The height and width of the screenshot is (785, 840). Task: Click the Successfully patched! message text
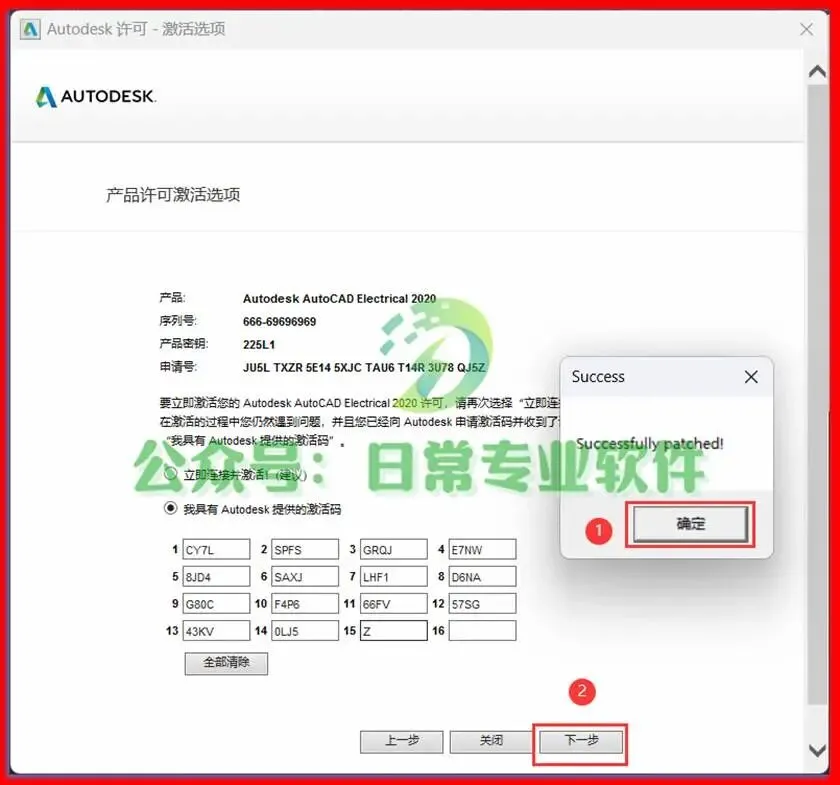click(649, 443)
